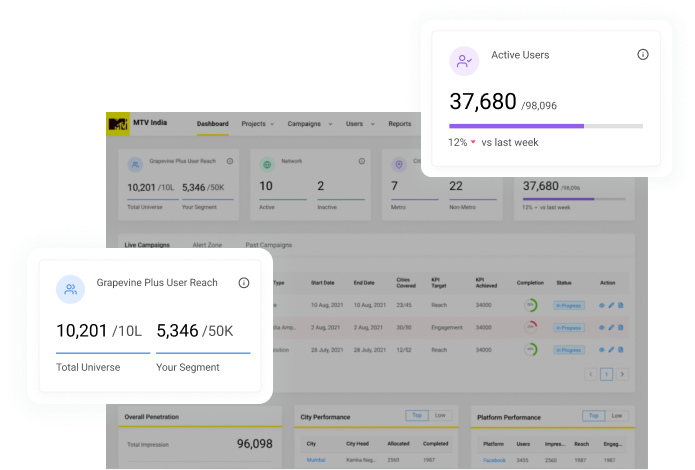Click the End Date column header
This screenshot has height=470, width=695.
[x=364, y=283]
